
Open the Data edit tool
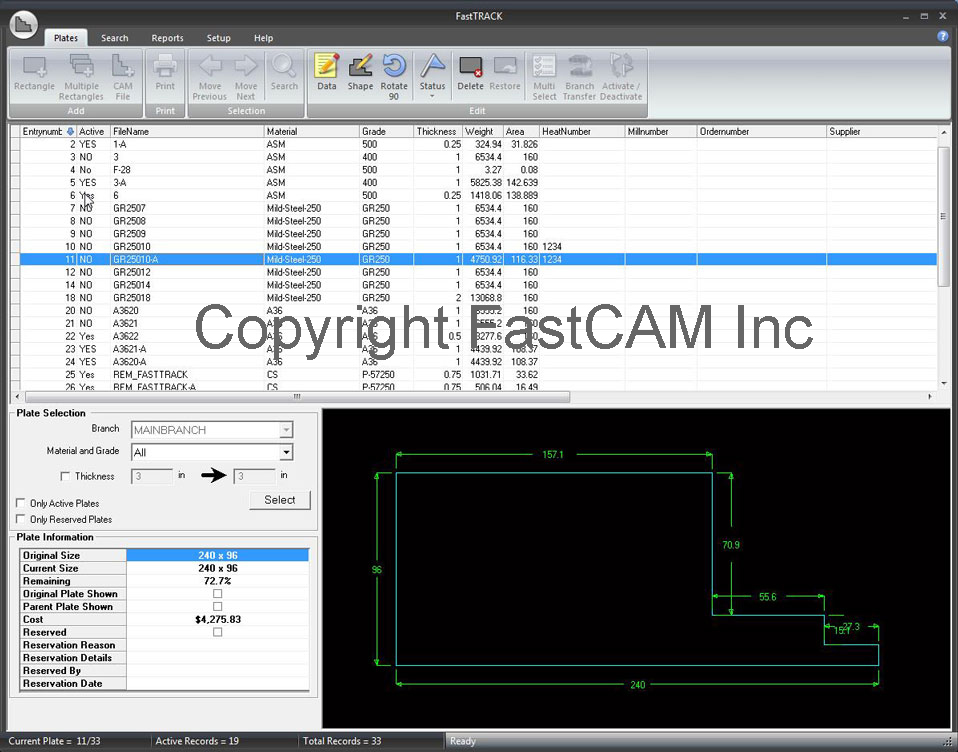tap(327, 66)
